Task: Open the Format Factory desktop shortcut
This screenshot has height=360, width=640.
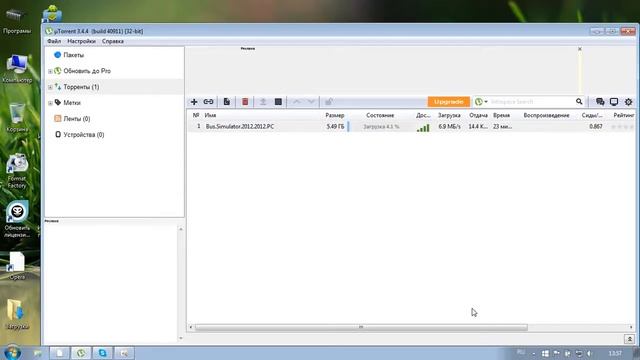Action: point(17,171)
